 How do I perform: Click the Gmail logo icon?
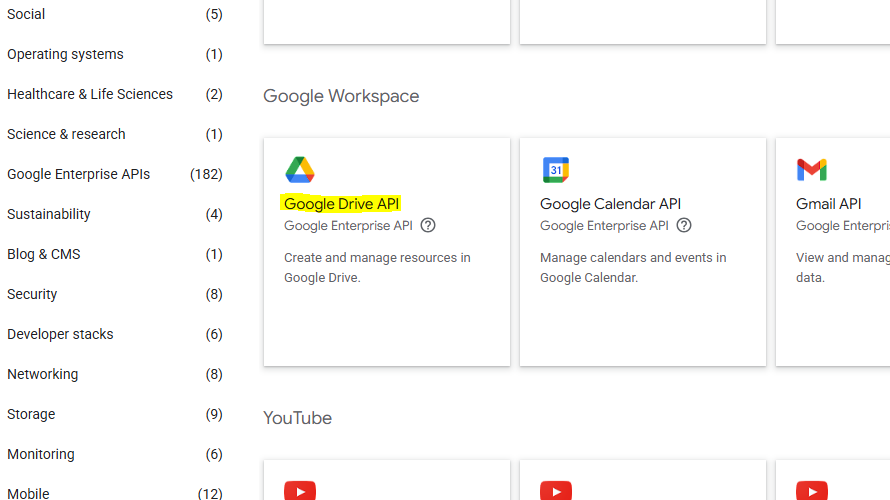coord(812,170)
